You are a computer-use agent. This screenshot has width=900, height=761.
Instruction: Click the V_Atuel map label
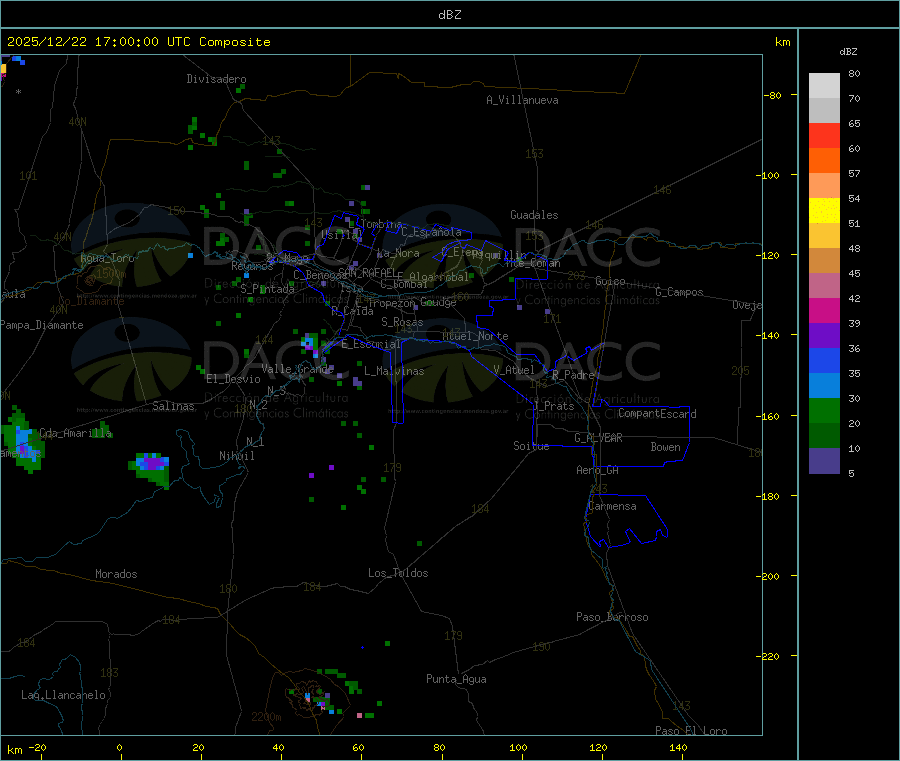(514, 370)
